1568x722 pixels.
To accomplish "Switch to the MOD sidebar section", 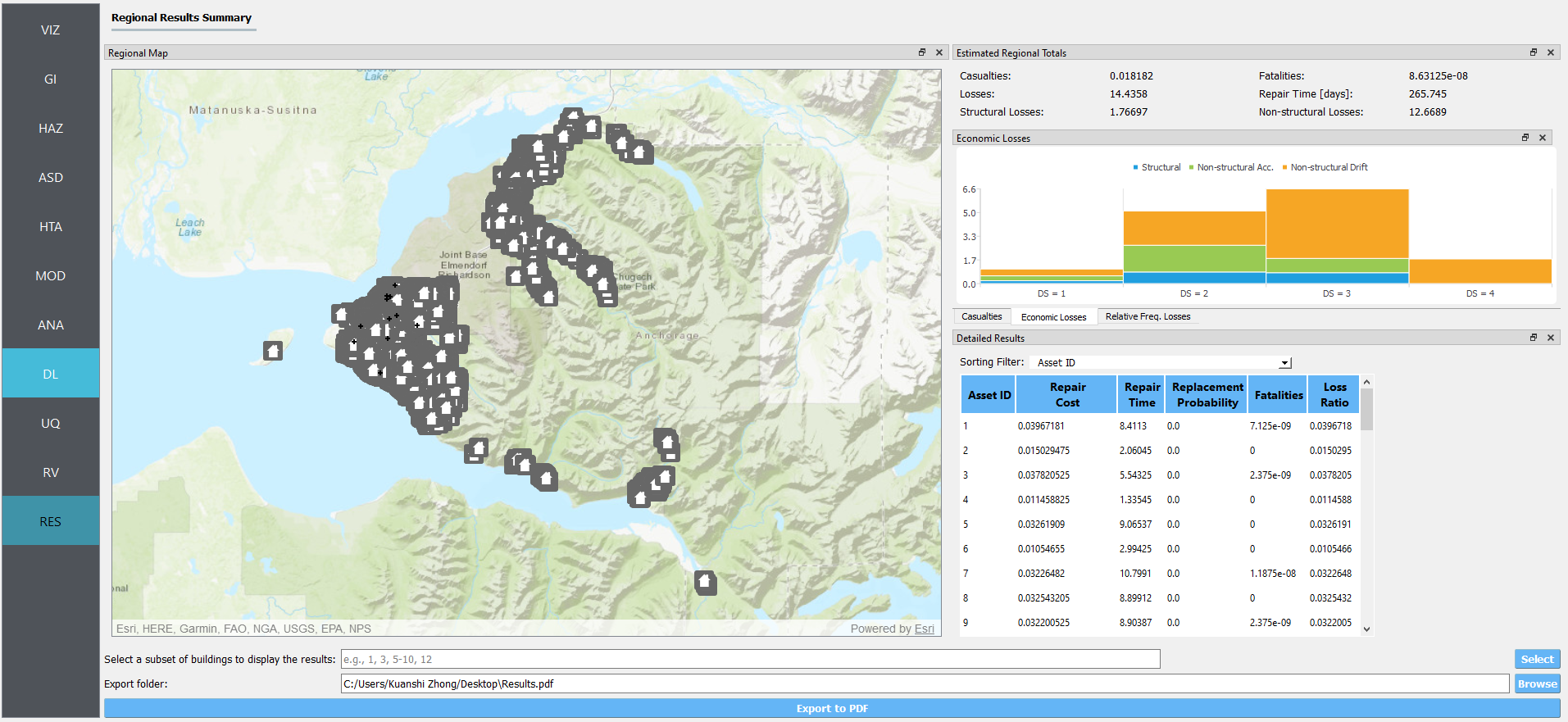I will [51, 275].
